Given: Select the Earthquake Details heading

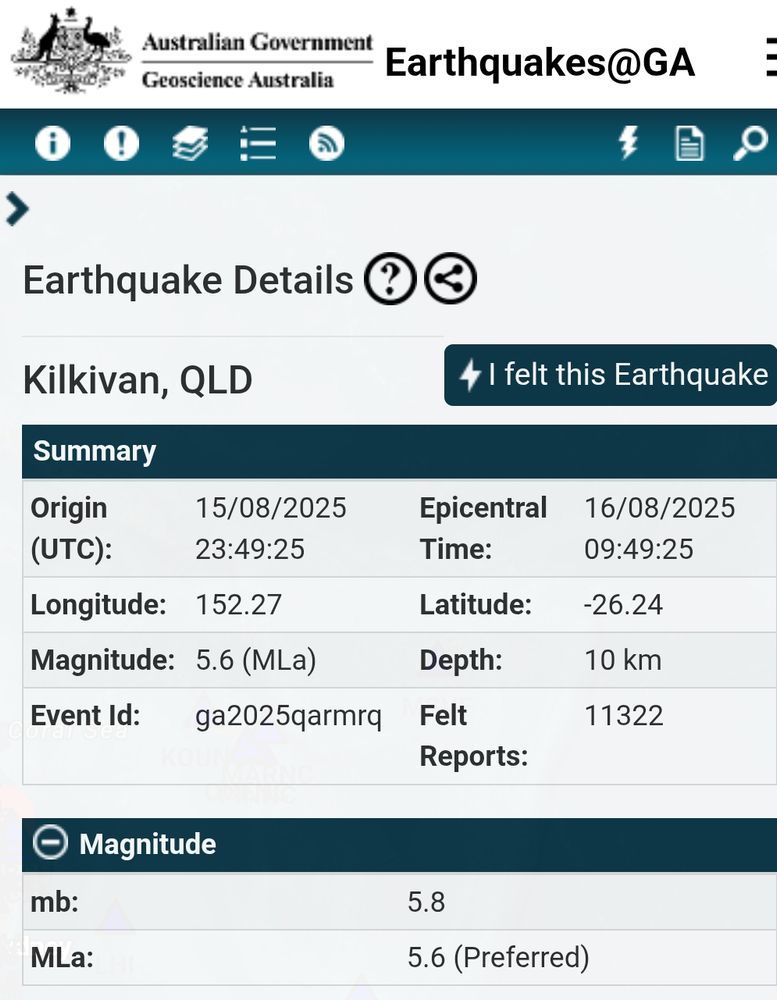Looking at the screenshot, I should [188, 280].
